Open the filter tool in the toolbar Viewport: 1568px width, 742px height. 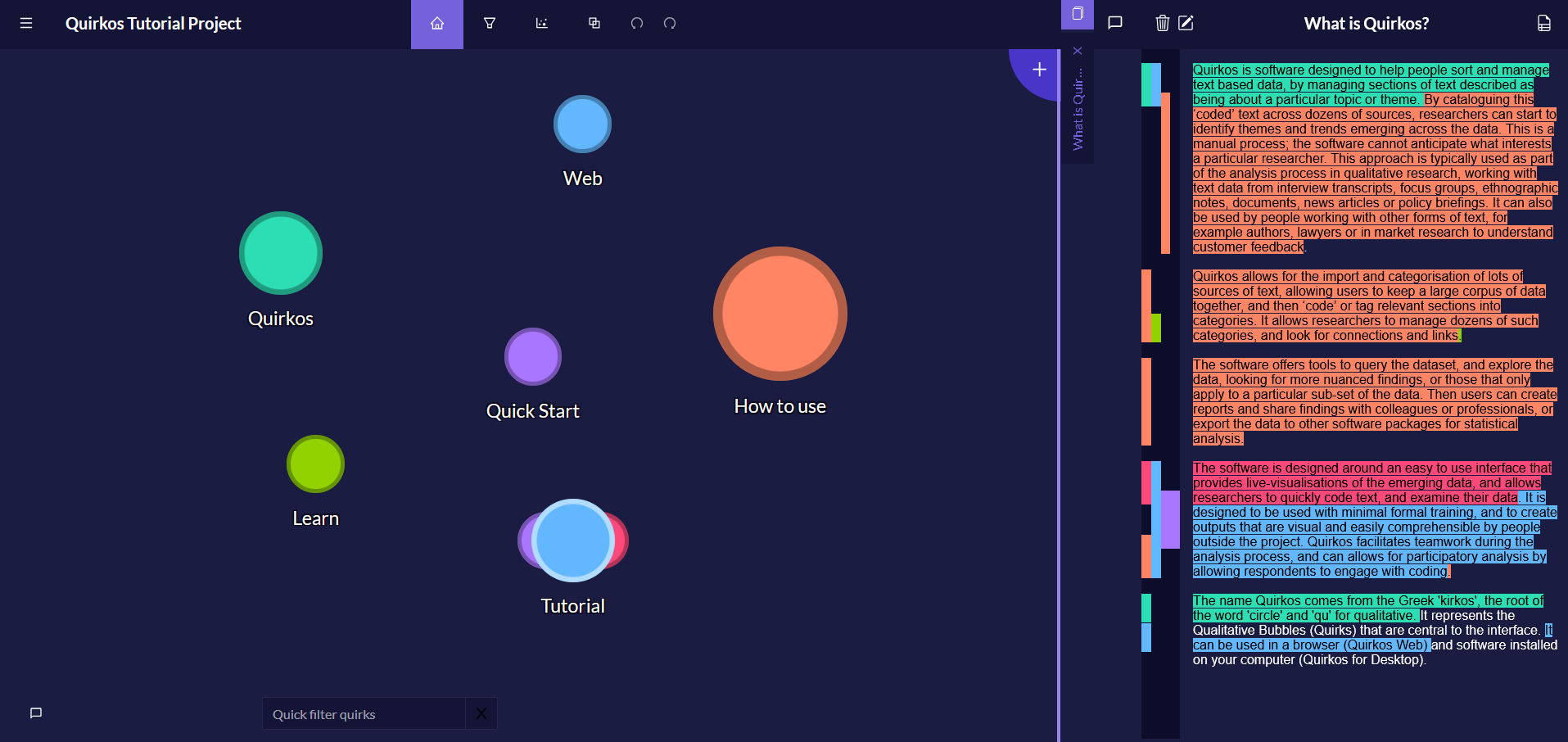pyautogui.click(x=489, y=24)
